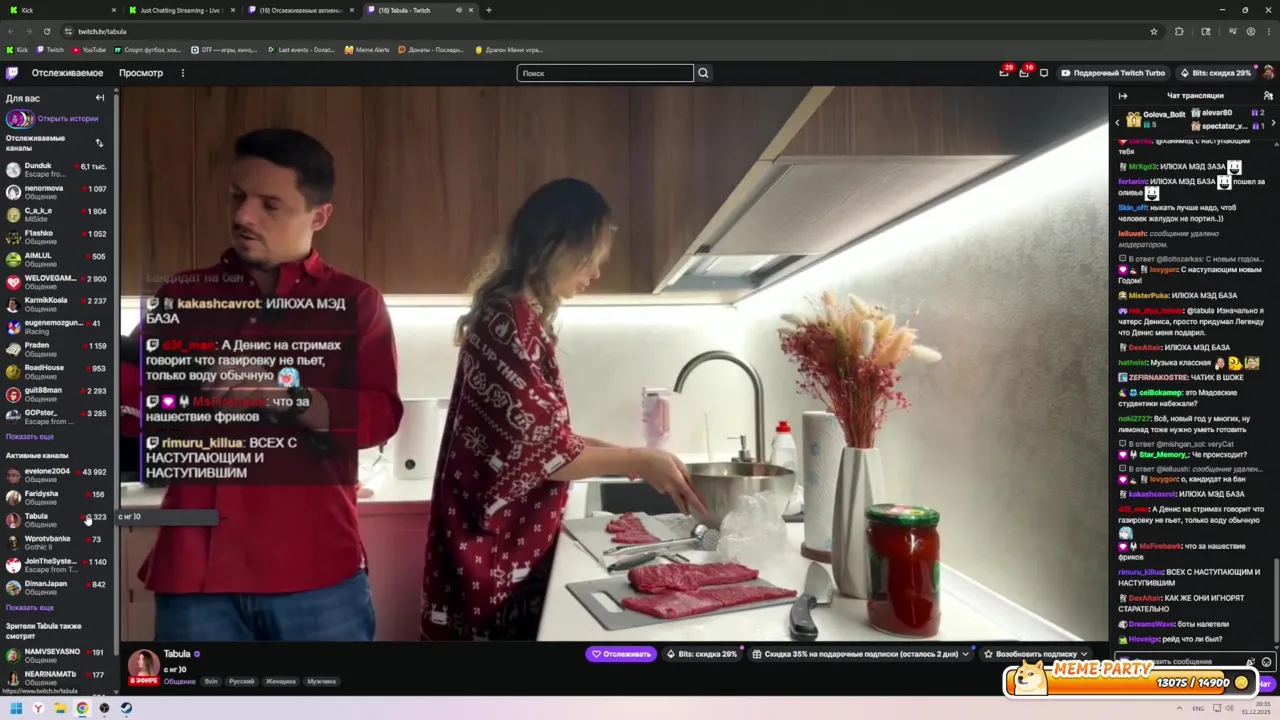Viewport: 1280px width, 720px height.
Task: Open evelone2004 channel in sidebar
Action: coord(57,475)
